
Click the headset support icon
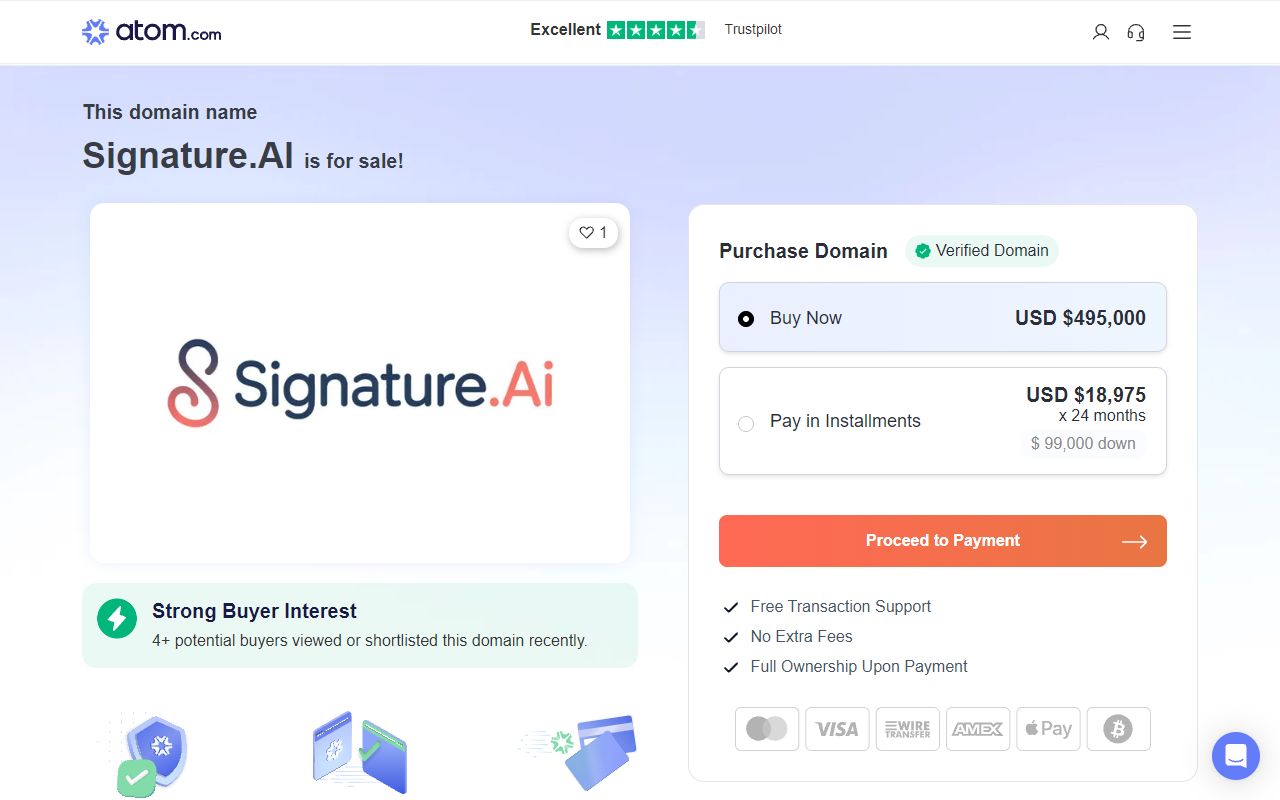[1136, 32]
